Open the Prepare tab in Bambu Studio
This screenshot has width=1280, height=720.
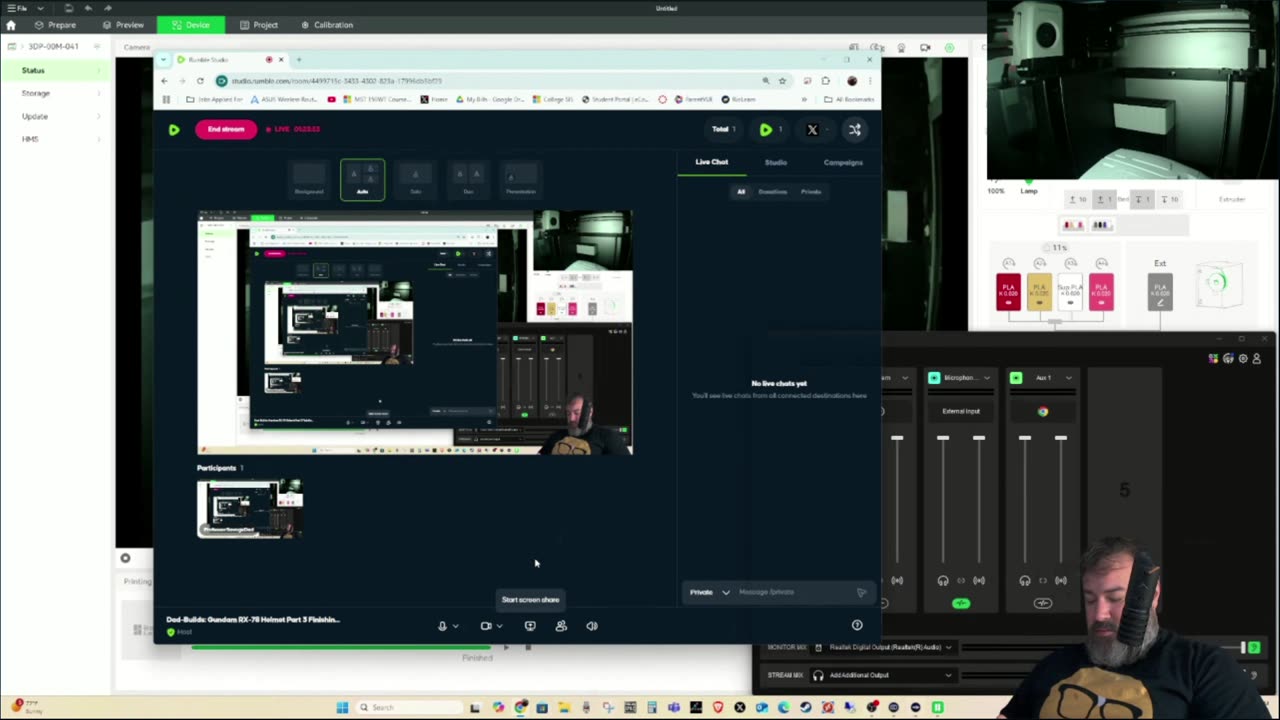tap(55, 25)
